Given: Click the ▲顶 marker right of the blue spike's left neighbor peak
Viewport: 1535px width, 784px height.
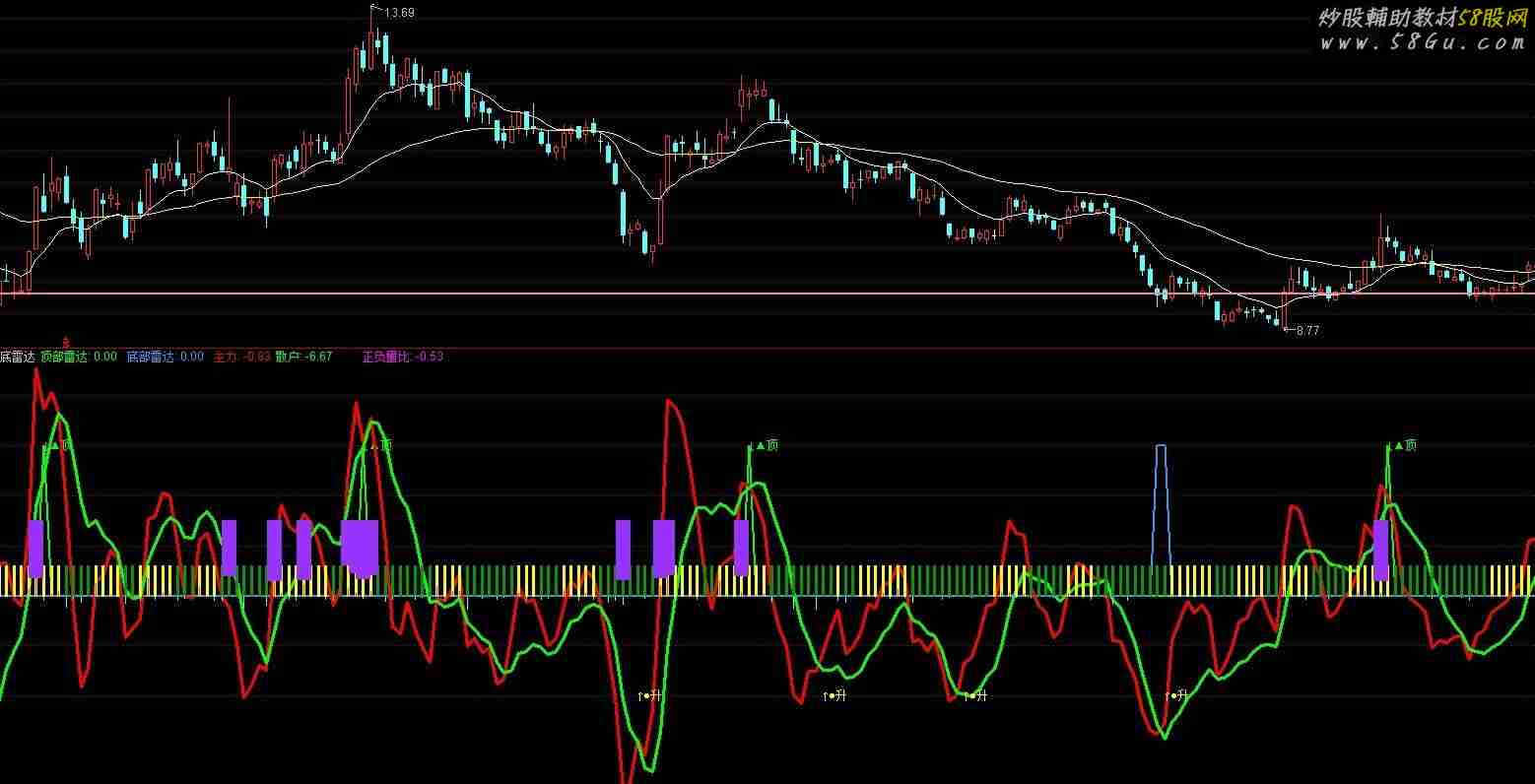Looking at the screenshot, I should click(765, 445).
